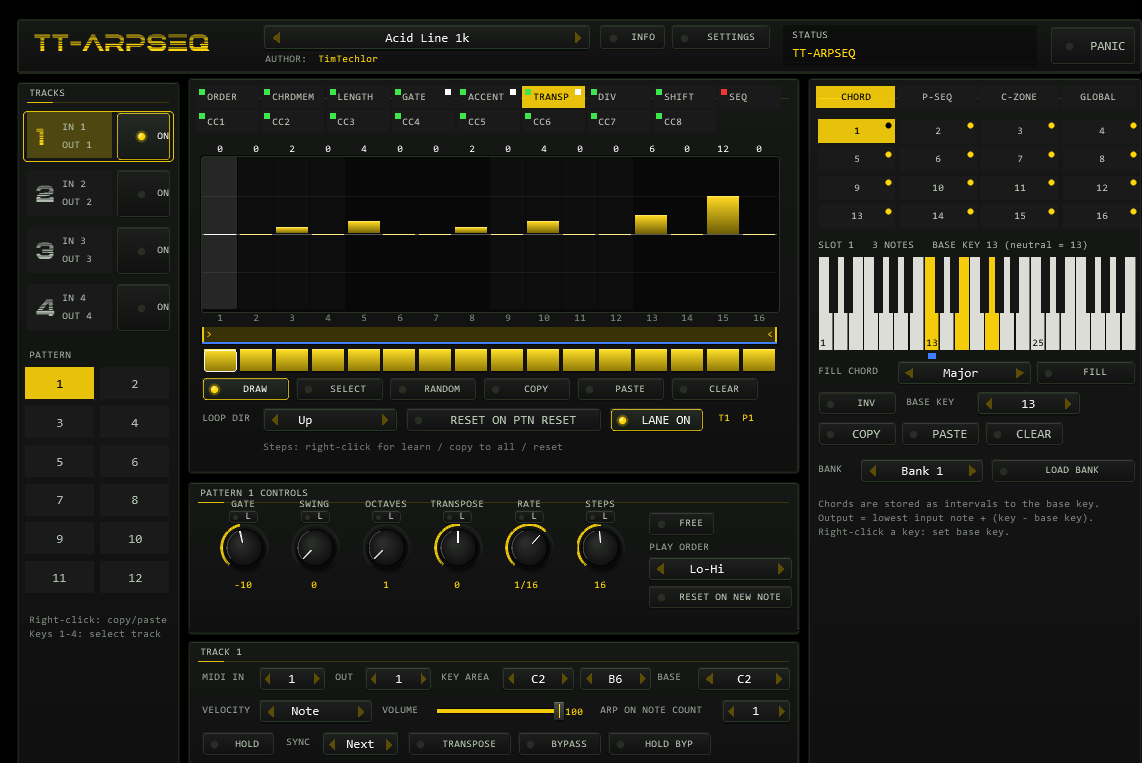This screenshot has height=763, width=1142.
Task: Click the LOAD BANK button
Action: [1063, 470]
